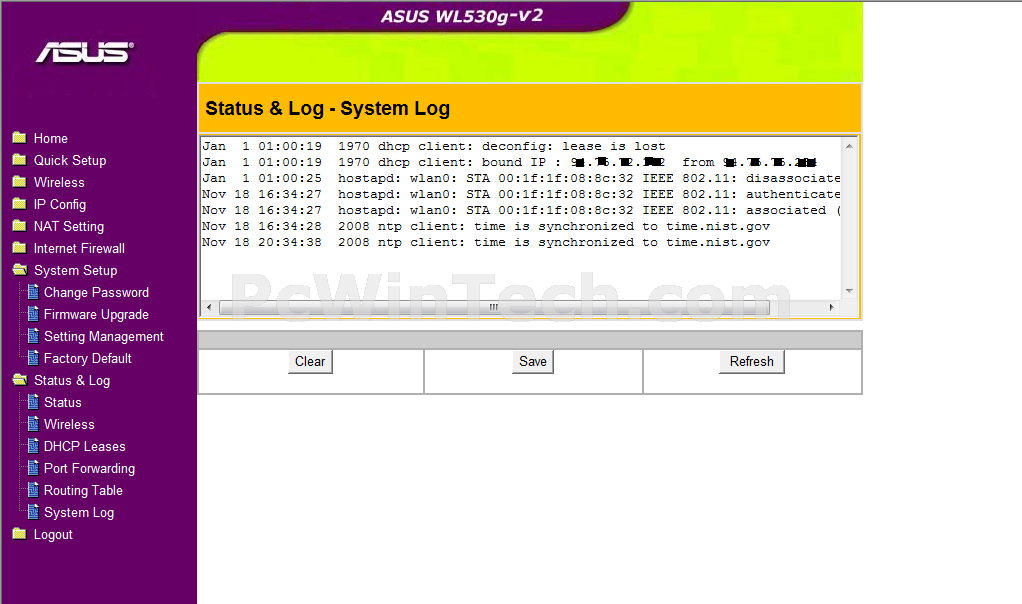The height and width of the screenshot is (604, 1022).
Task: Refresh the system log
Action: (752, 362)
